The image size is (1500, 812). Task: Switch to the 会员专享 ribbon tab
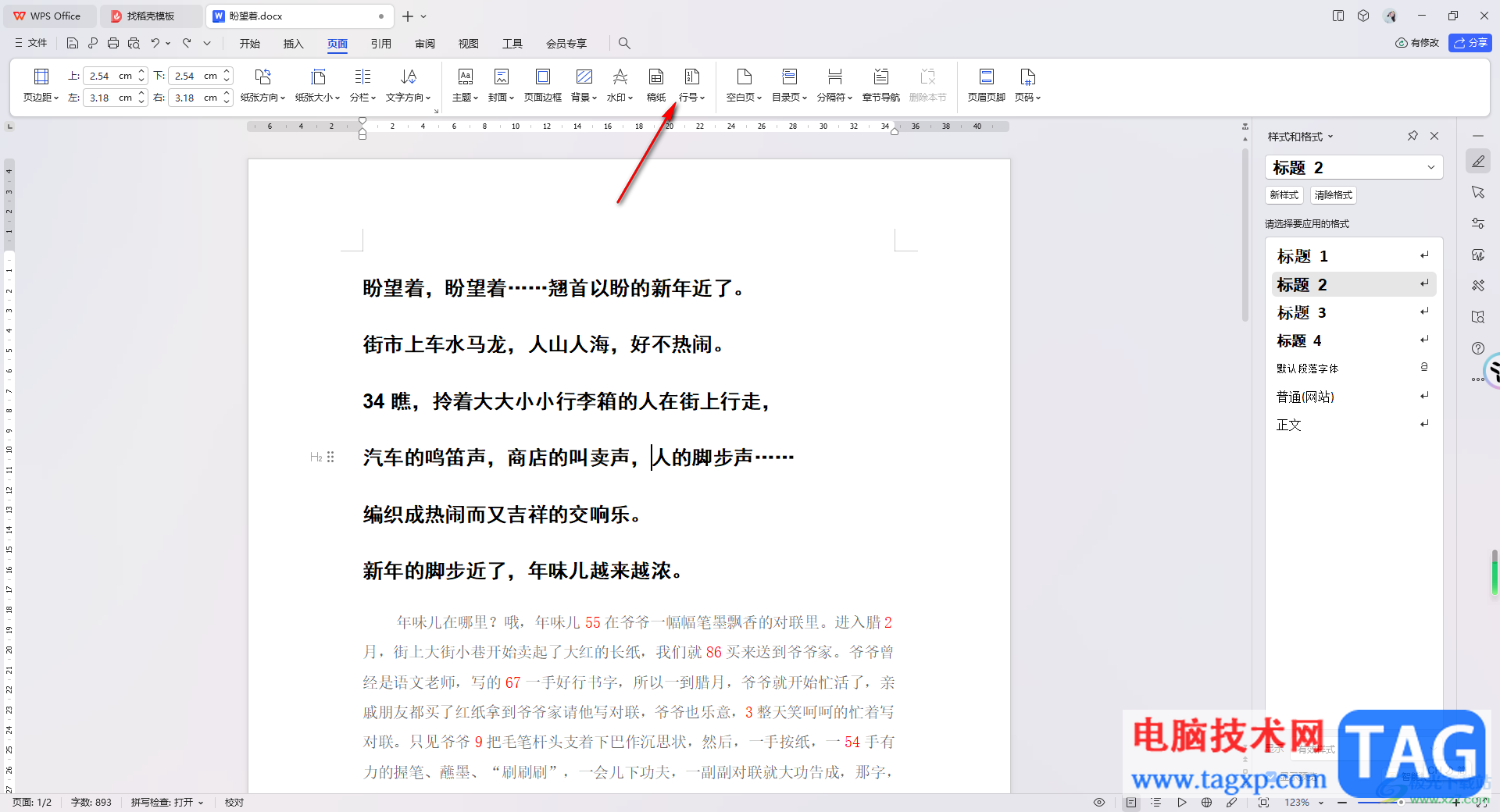click(x=566, y=44)
